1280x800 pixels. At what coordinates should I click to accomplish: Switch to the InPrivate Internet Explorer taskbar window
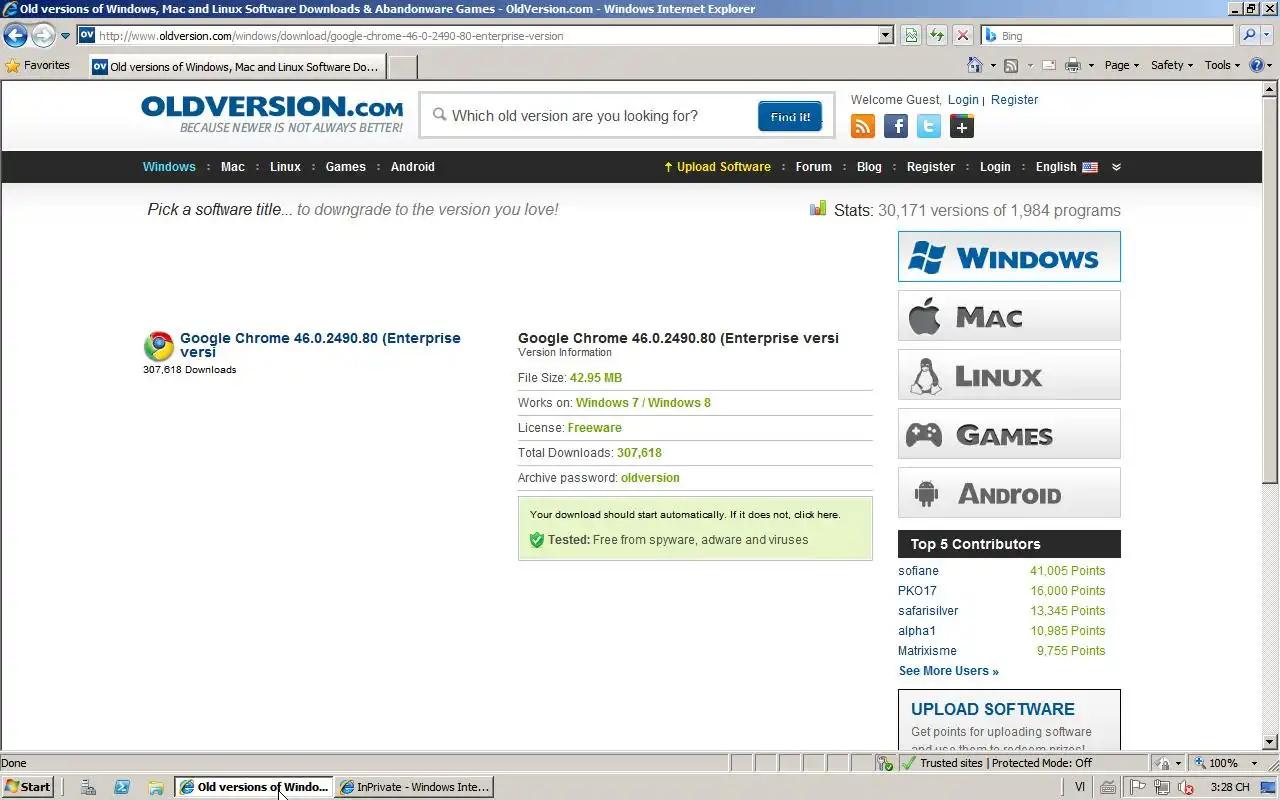(x=414, y=787)
